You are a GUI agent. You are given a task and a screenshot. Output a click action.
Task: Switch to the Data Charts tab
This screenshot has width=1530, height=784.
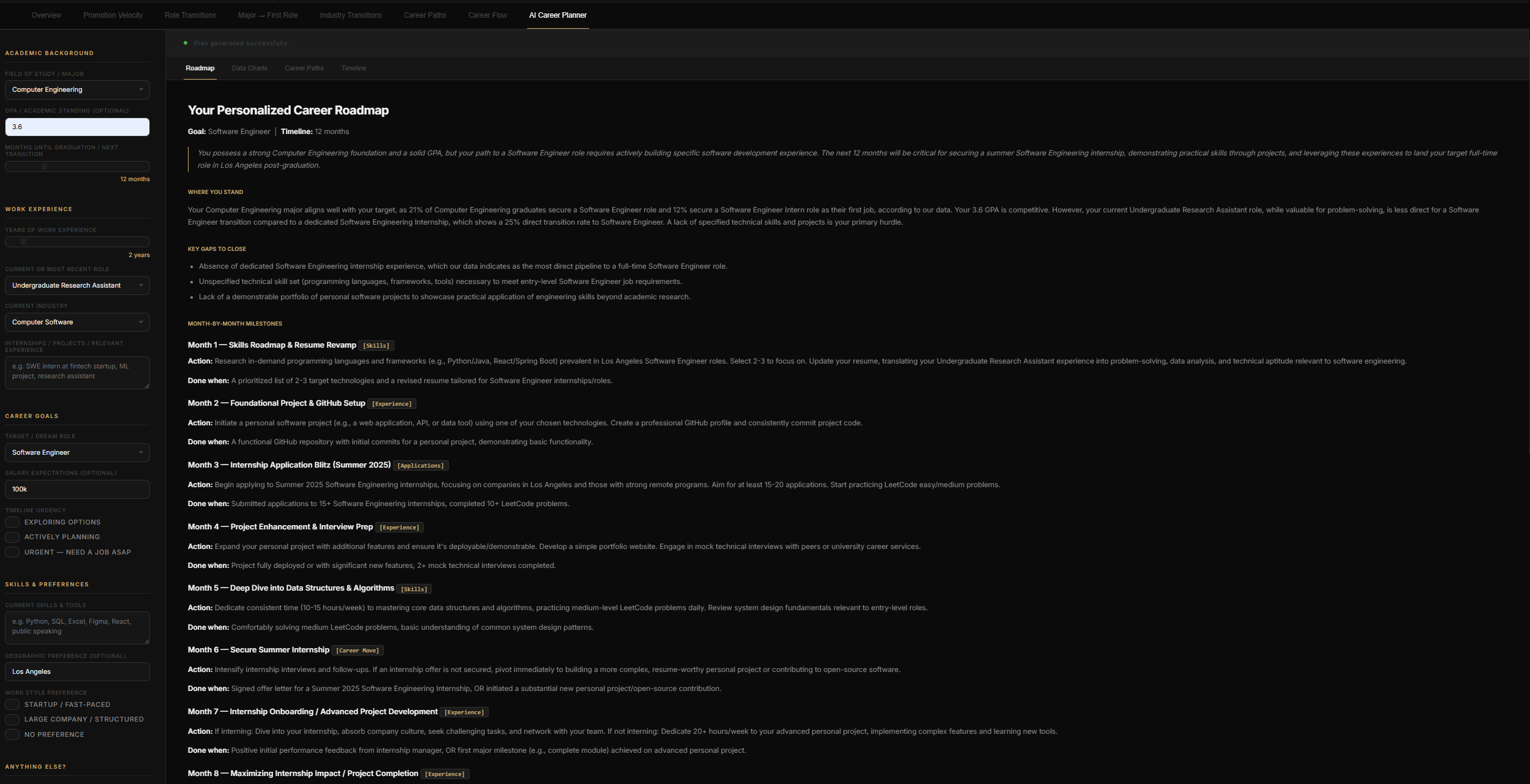tap(249, 69)
